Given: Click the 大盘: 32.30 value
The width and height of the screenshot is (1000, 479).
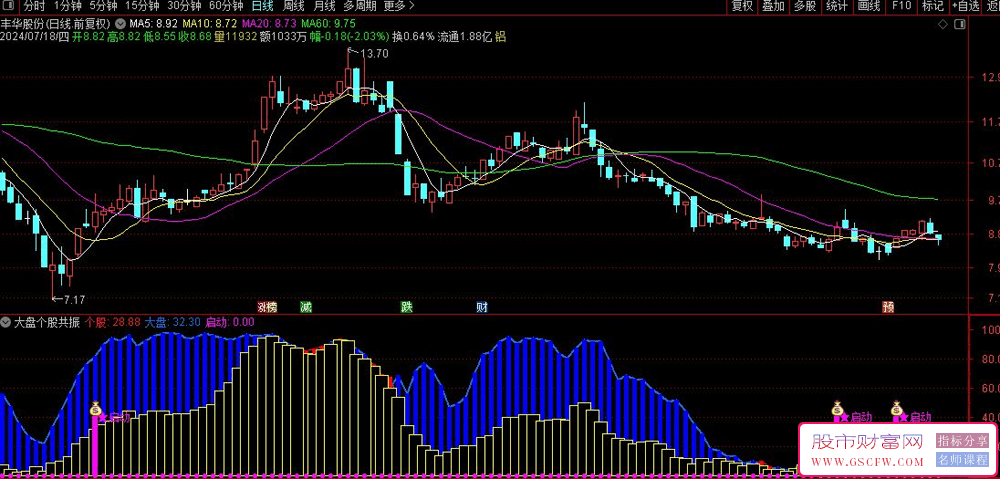Looking at the screenshot, I should coord(173,322).
